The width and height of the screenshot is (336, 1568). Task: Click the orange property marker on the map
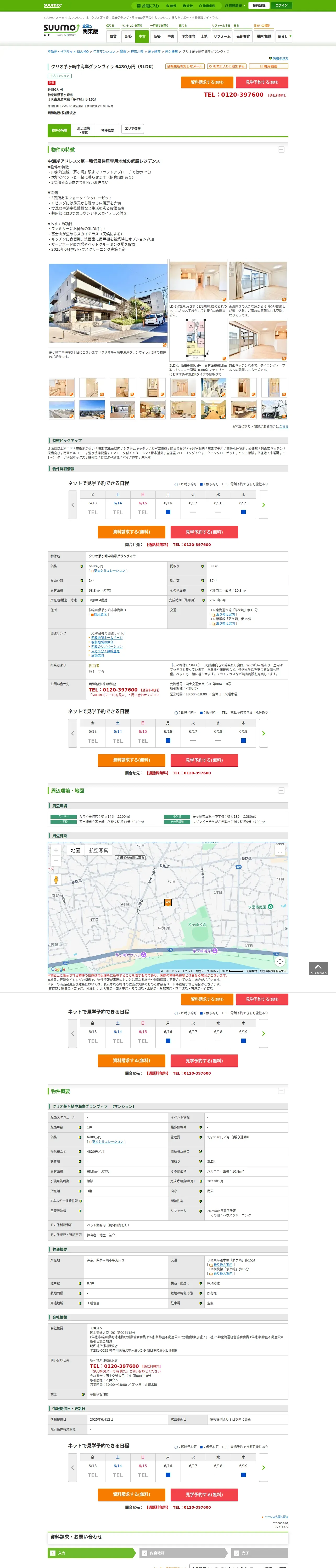(168, 903)
